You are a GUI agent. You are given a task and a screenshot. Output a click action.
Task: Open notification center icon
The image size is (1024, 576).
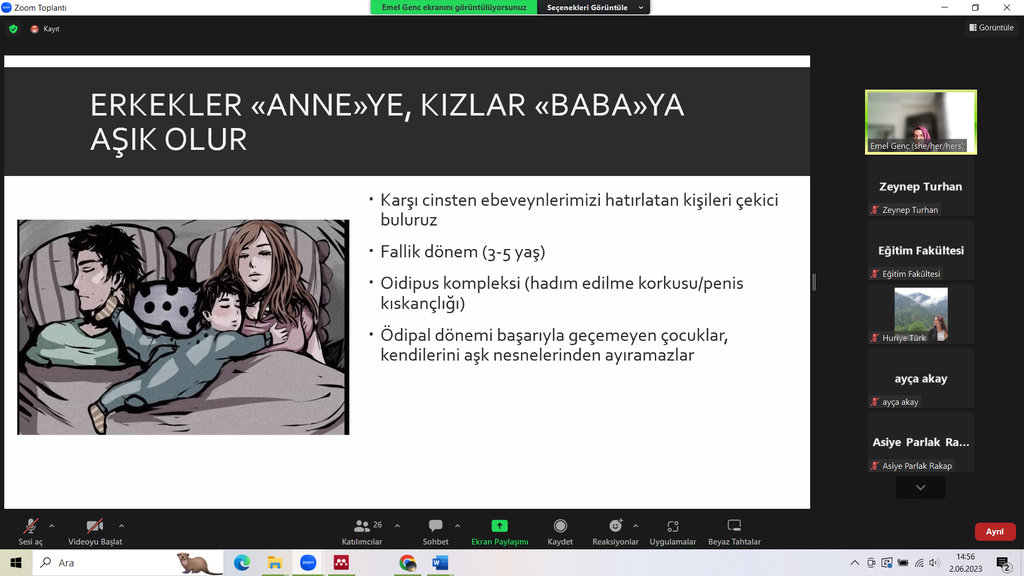tap(1004, 562)
